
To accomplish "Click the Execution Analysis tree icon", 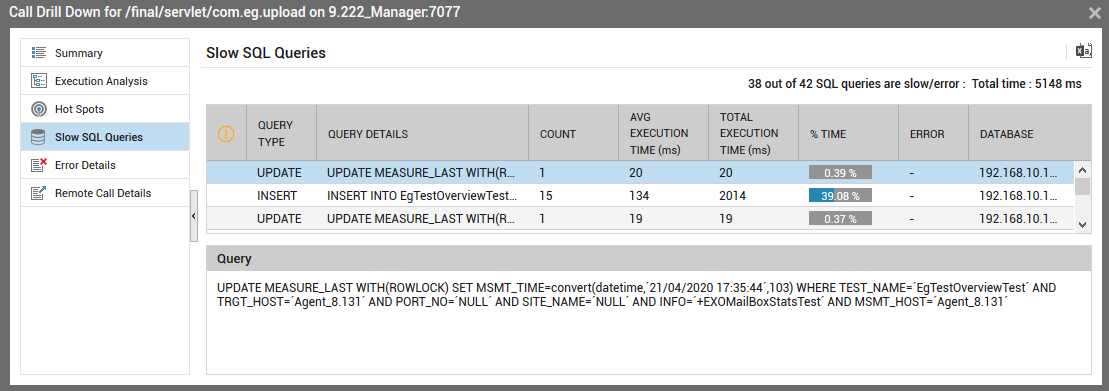I will 39,81.
